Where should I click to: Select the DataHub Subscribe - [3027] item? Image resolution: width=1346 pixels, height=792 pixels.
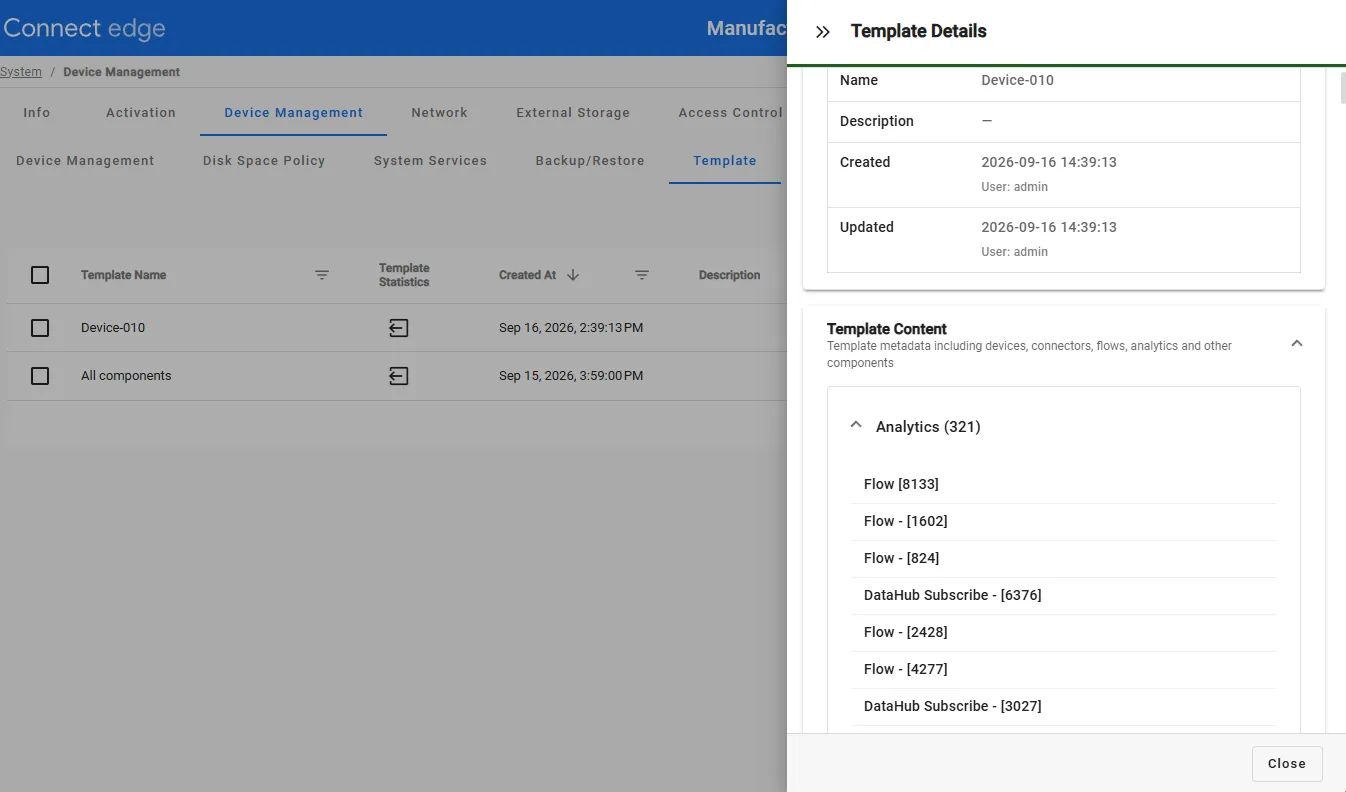1064,706
